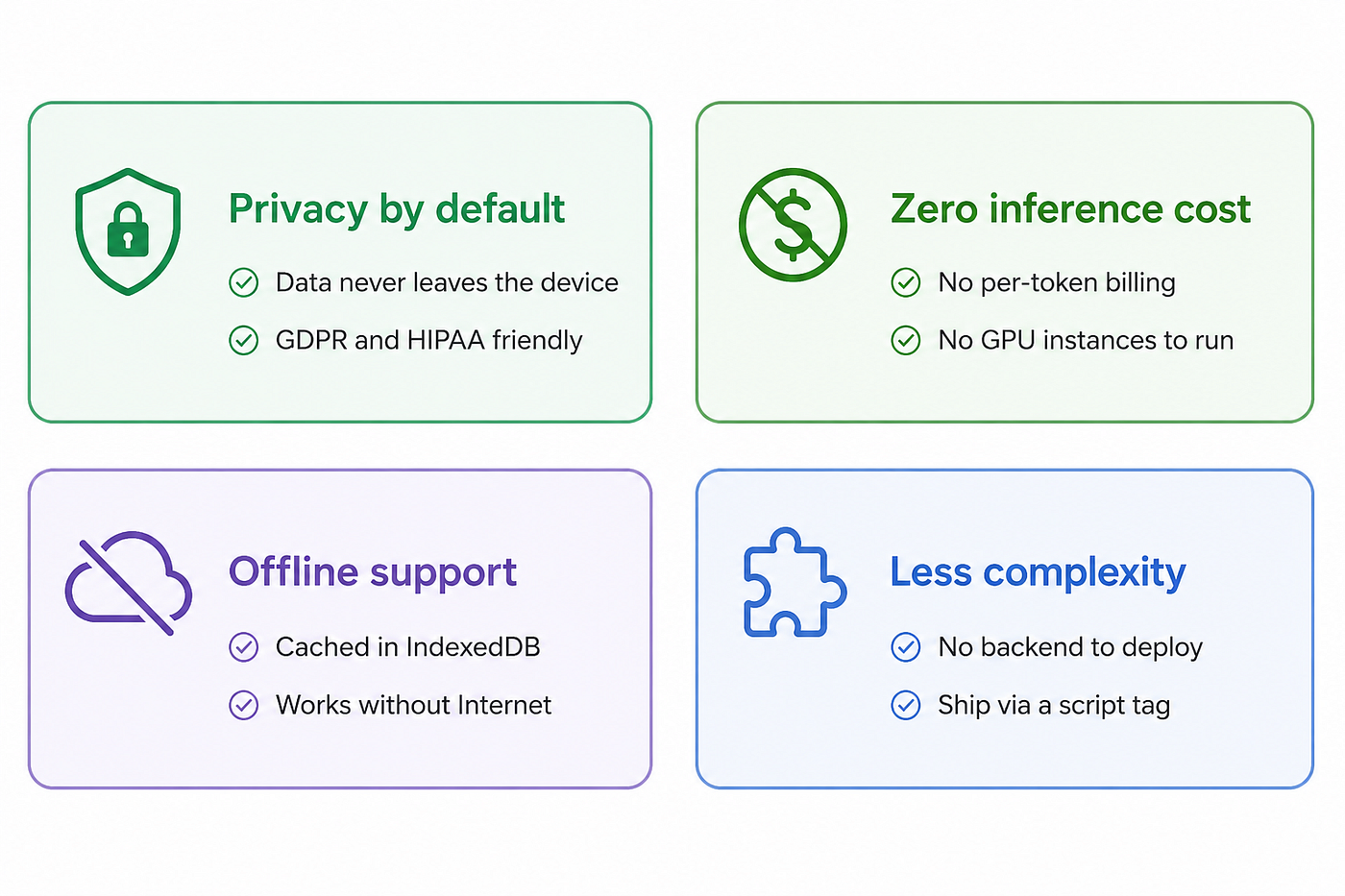
Task: Select the Zero inference cost heading
Action: [1071, 208]
